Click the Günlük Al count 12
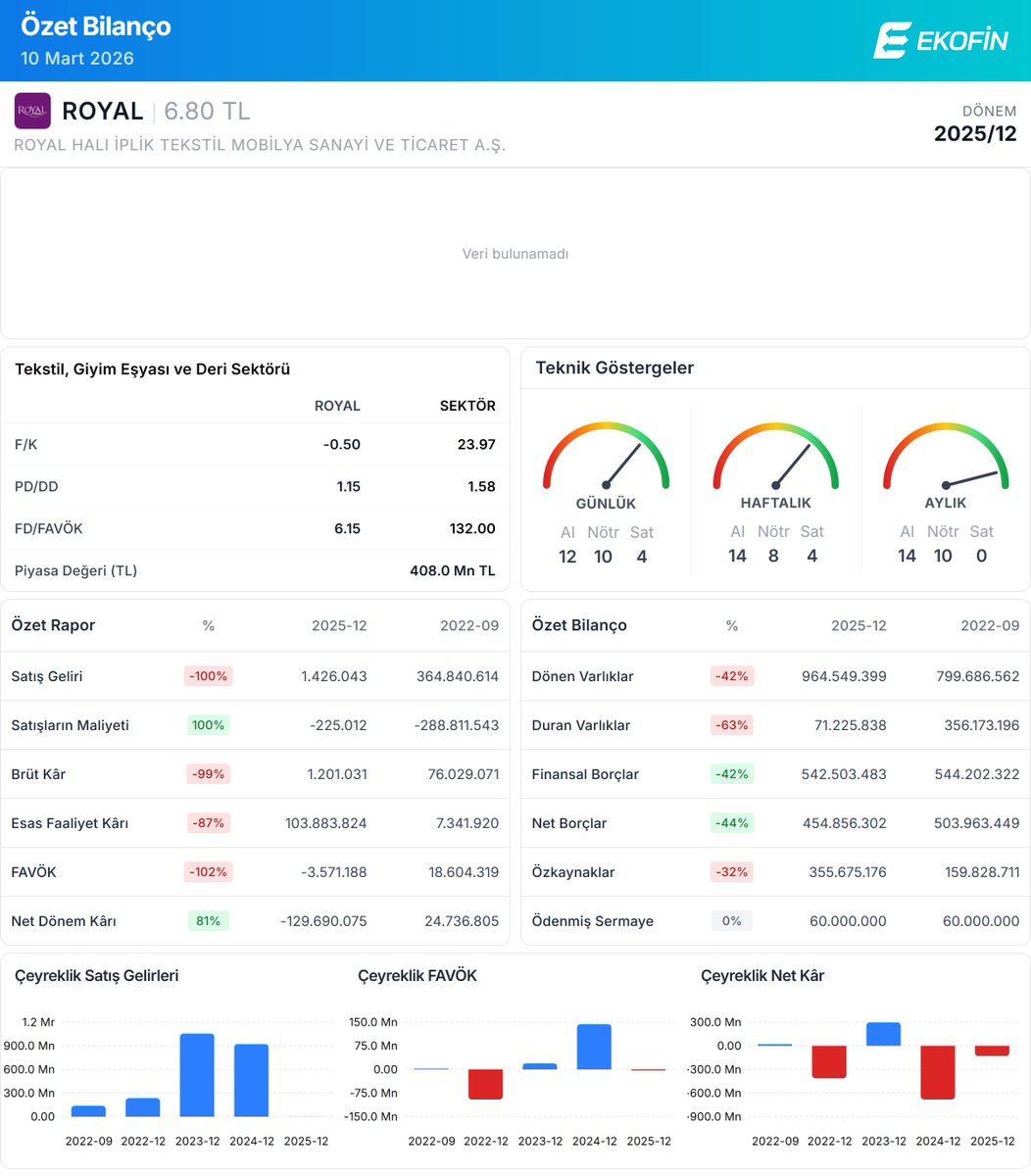This screenshot has width=1031, height=1176. 567,557
